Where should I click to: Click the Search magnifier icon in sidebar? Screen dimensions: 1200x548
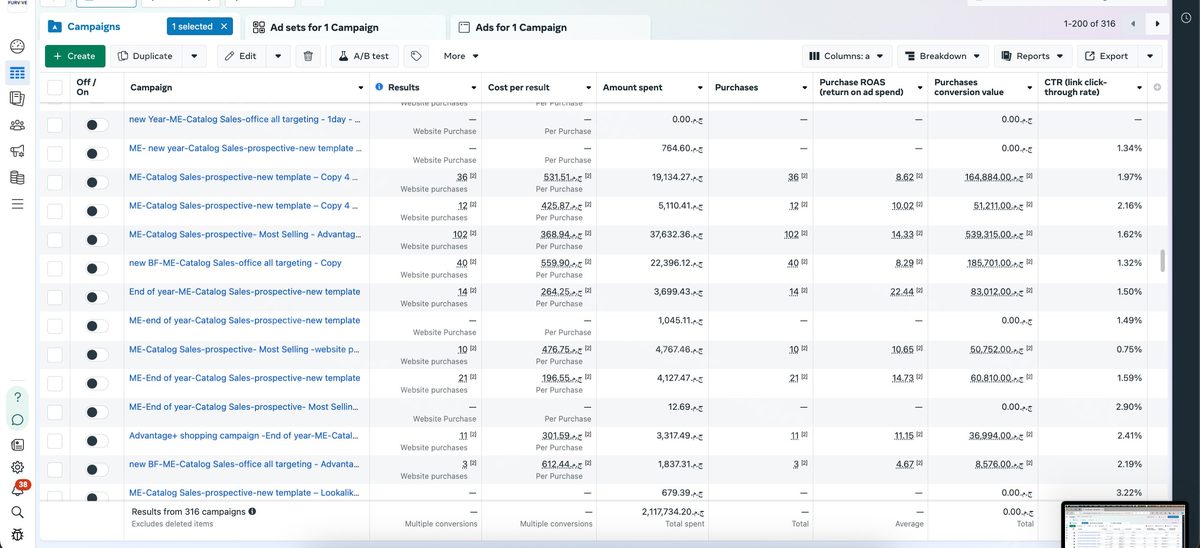pos(17,512)
